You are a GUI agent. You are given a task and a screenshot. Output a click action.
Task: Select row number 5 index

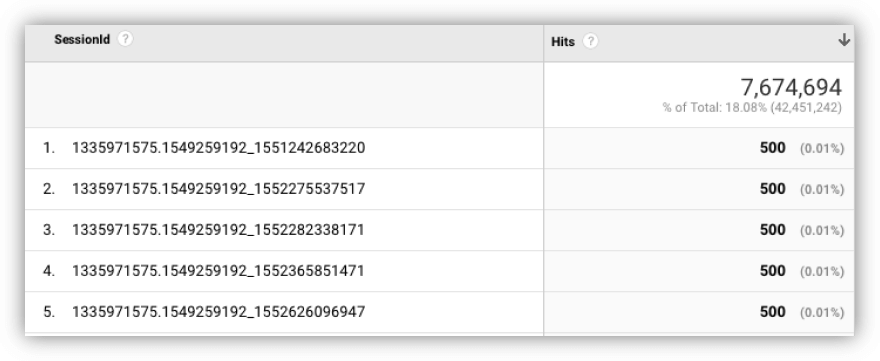tap(49, 312)
